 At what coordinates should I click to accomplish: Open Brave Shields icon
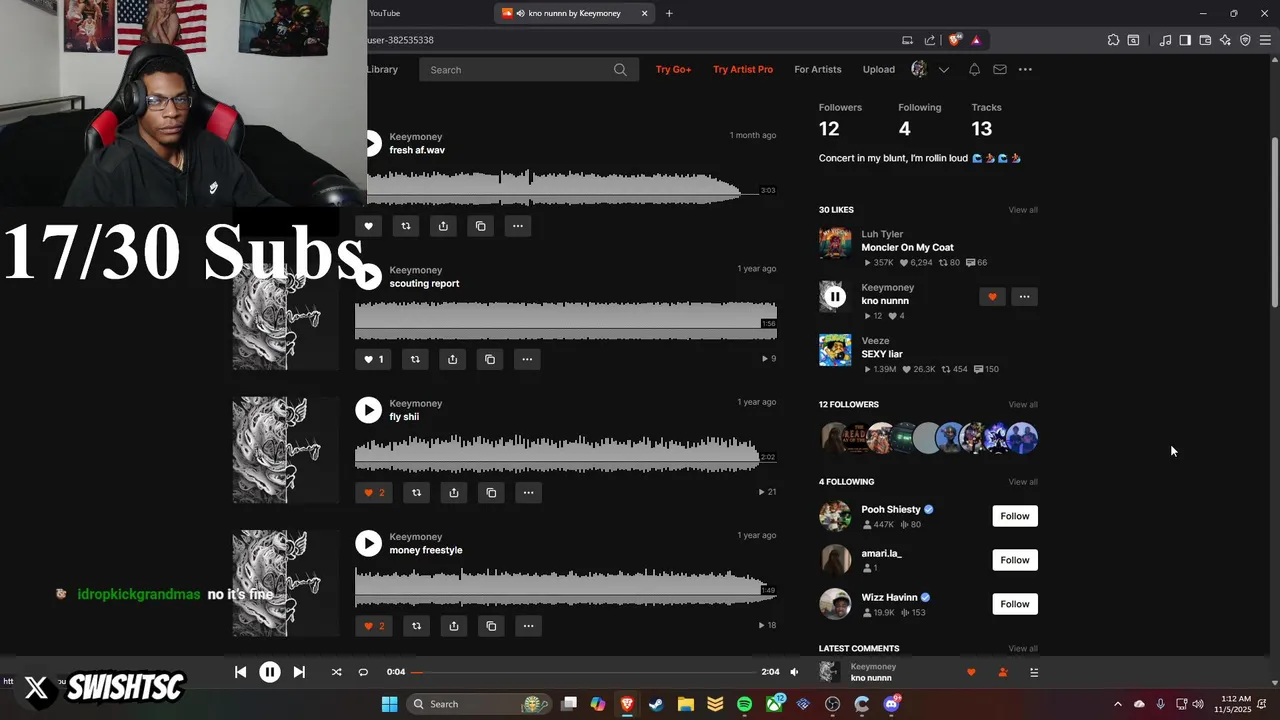pos(955,40)
